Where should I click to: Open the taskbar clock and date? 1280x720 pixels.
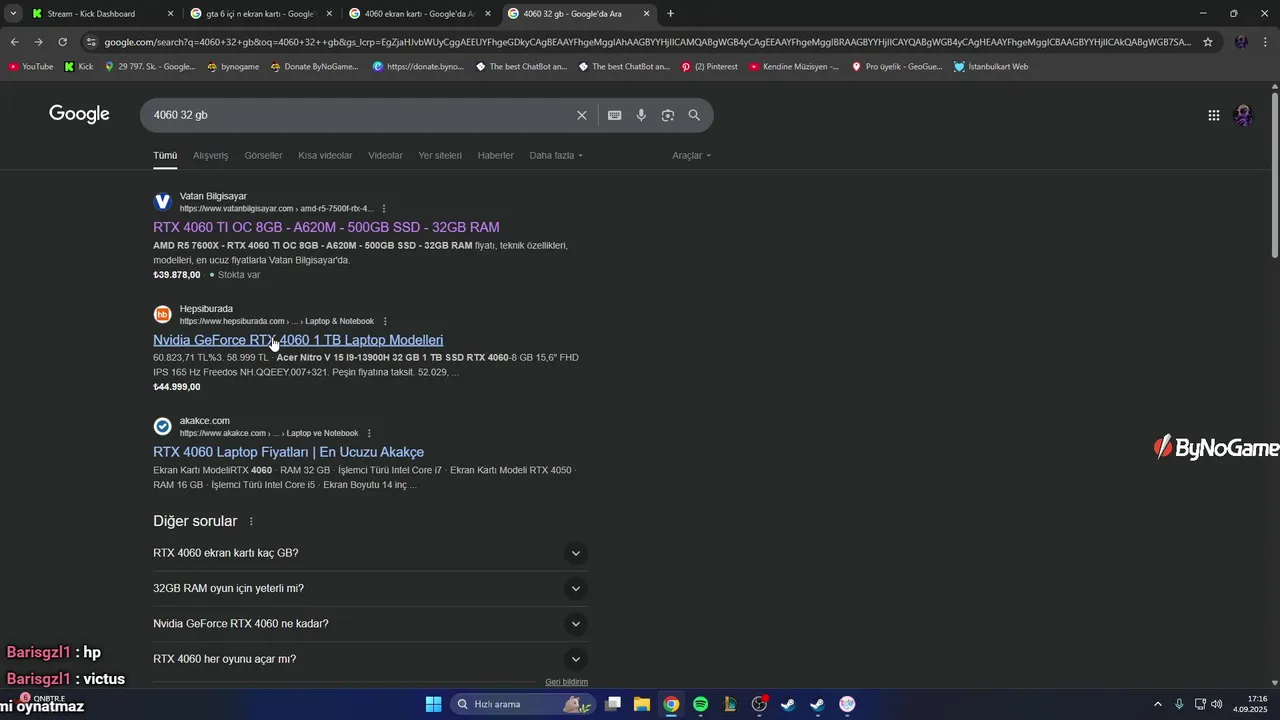[1250, 704]
